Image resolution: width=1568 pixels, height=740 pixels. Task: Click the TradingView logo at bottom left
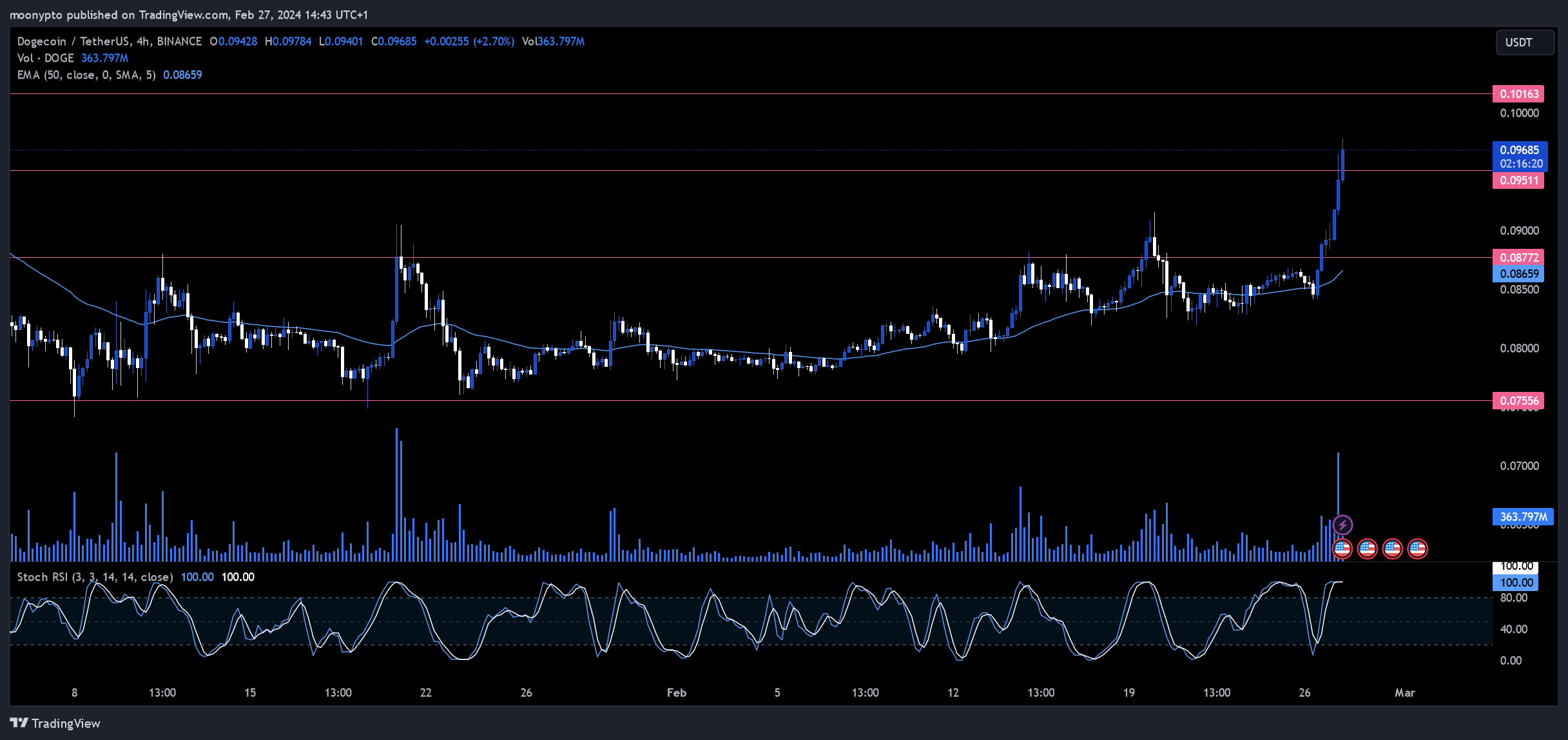click(x=55, y=723)
